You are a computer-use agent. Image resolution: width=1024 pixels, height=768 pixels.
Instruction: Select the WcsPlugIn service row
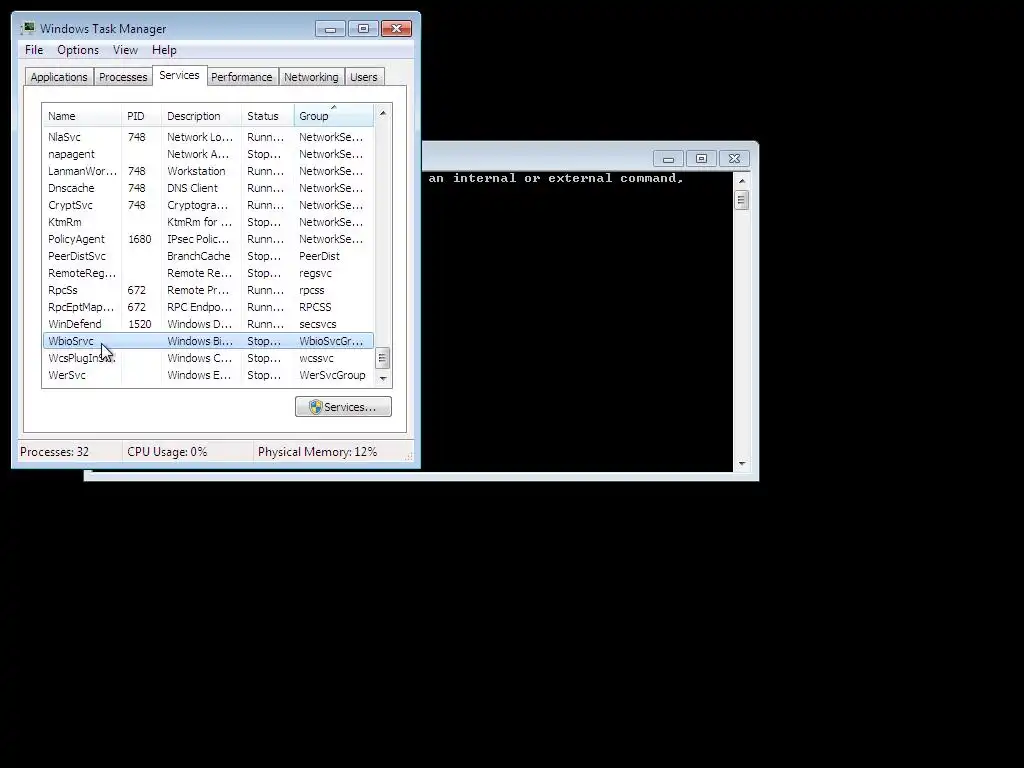(208, 358)
